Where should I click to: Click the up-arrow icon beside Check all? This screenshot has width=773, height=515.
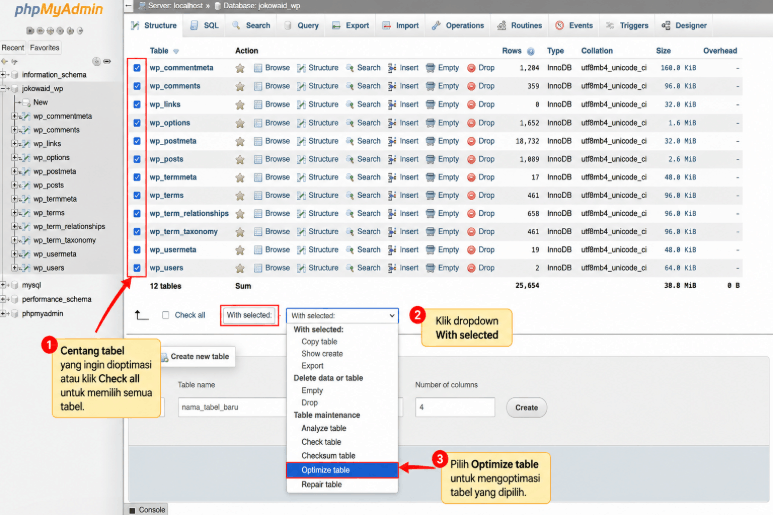pyautogui.click(x=141, y=315)
